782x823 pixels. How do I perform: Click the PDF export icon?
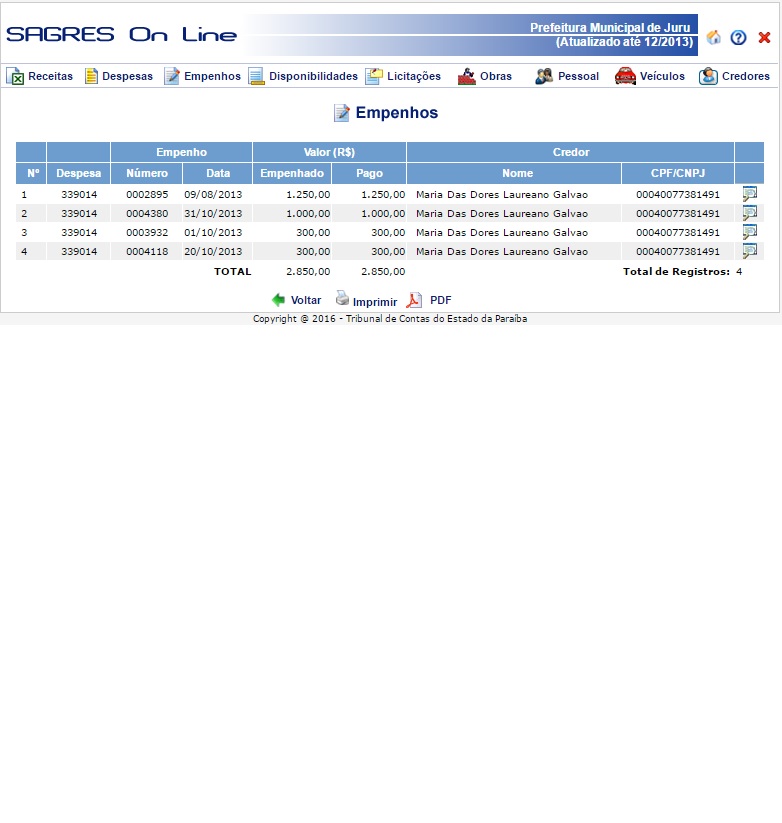(x=414, y=300)
